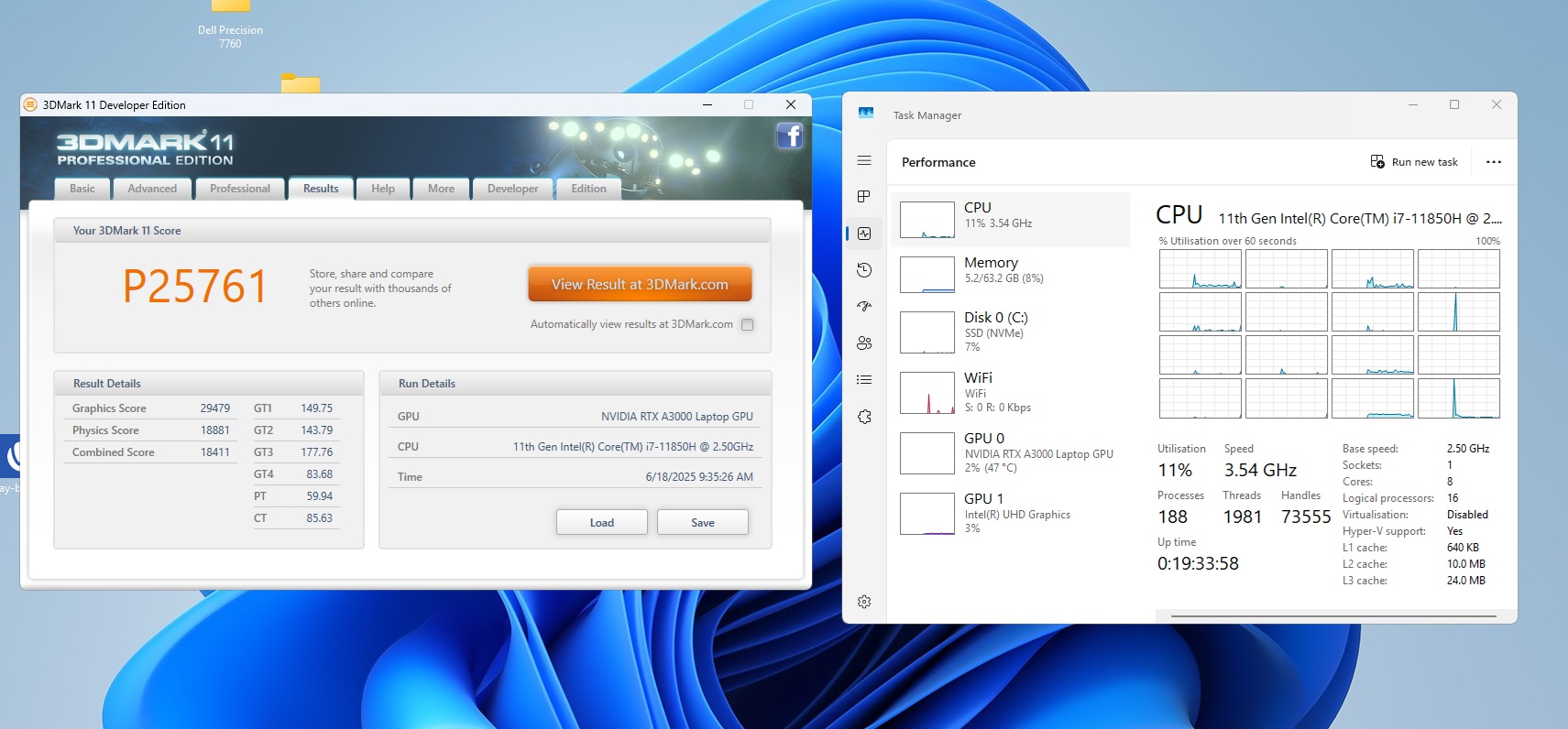
Task: Select GPU 1 Intel UHD Graphics entry
Action: [1010, 513]
